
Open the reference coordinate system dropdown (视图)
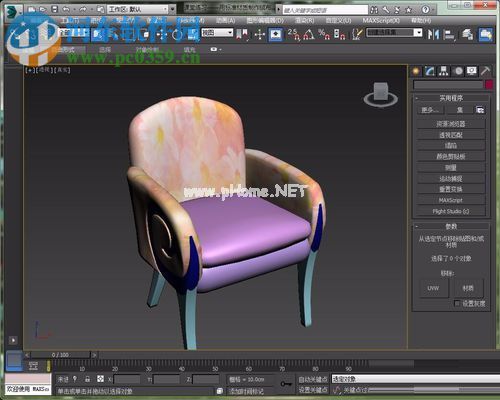217,33
